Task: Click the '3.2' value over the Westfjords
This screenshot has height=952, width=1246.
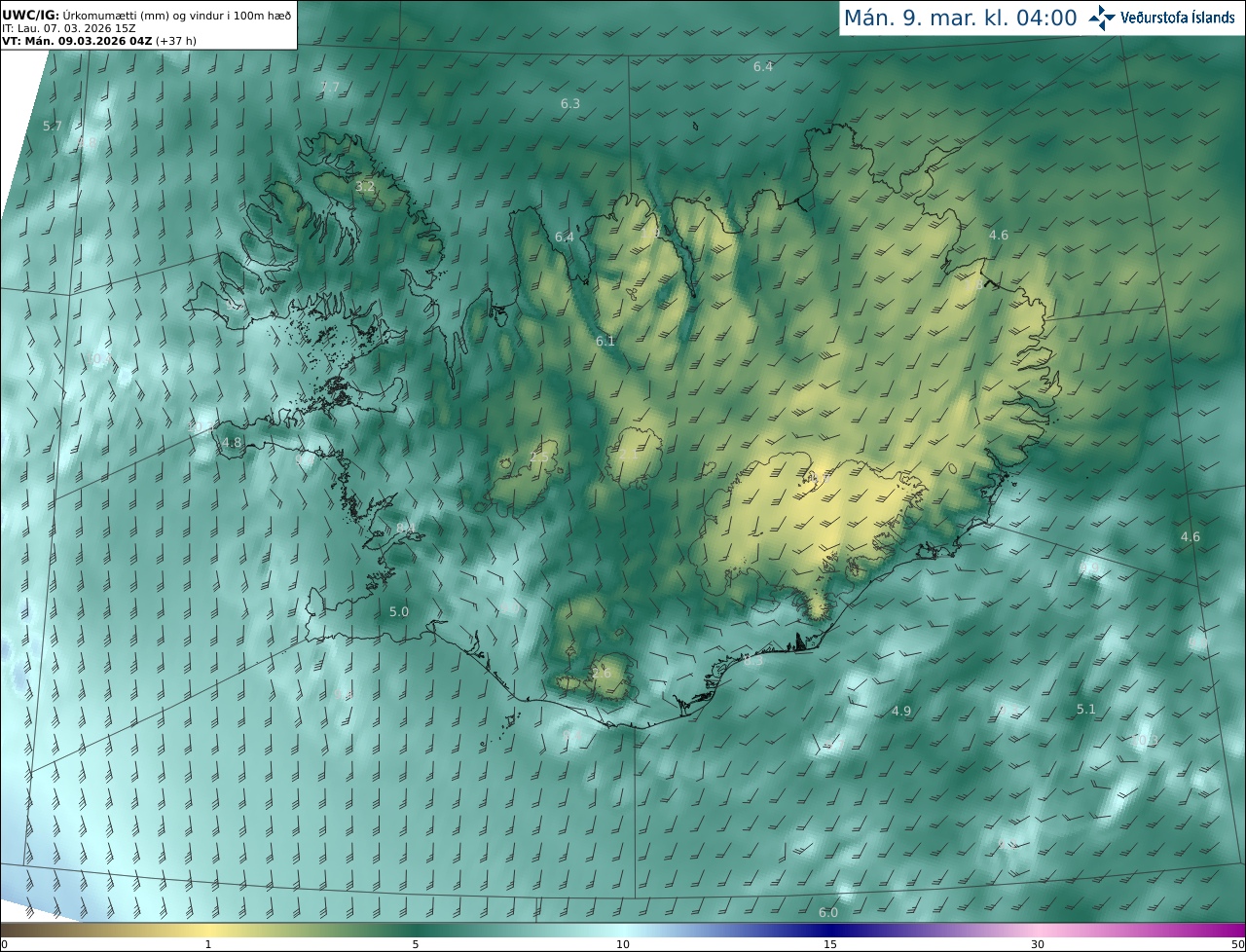Action: point(365,185)
